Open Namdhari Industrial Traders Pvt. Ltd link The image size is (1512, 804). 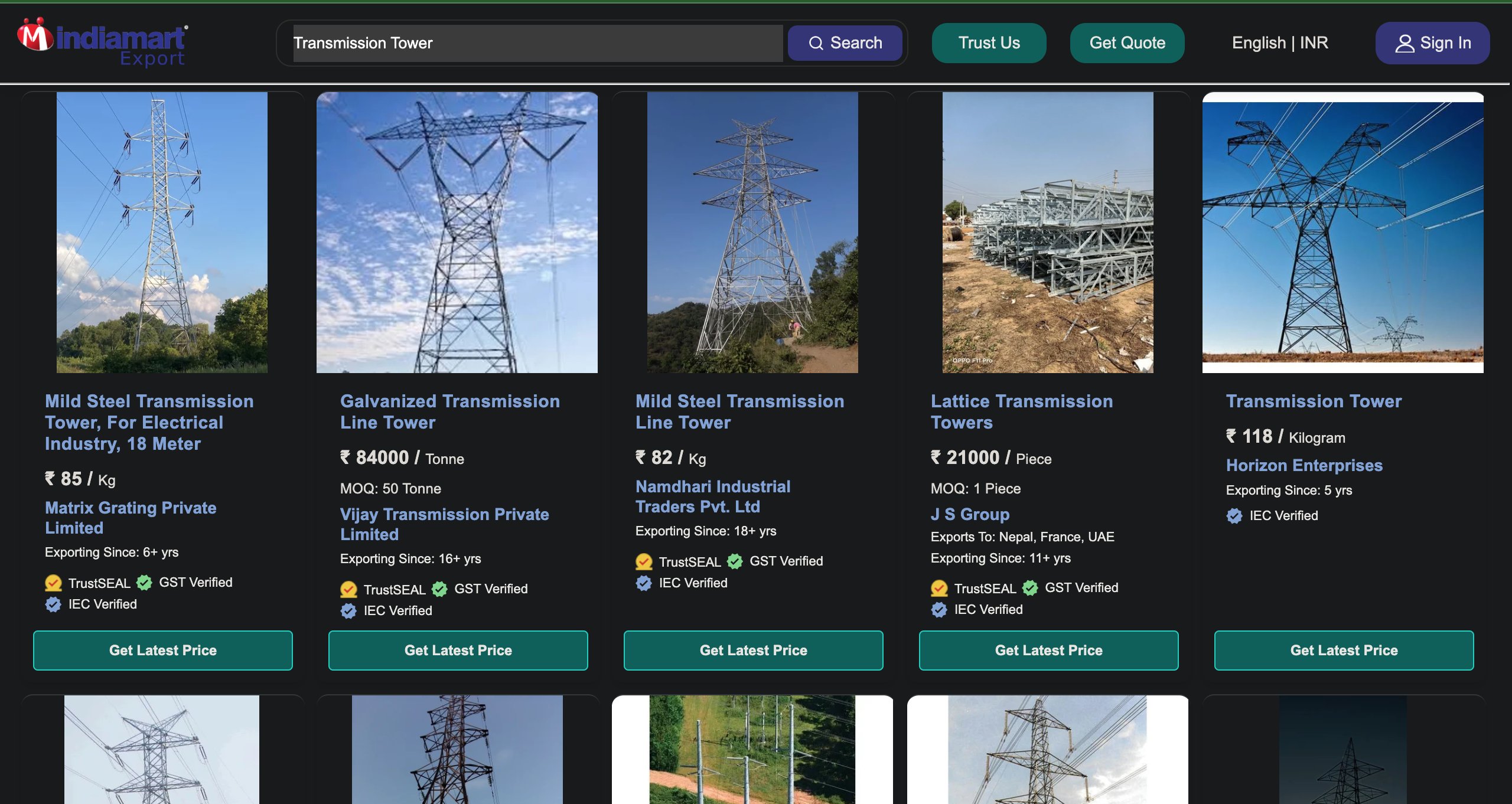pyautogui.click(x=712, y=496)
